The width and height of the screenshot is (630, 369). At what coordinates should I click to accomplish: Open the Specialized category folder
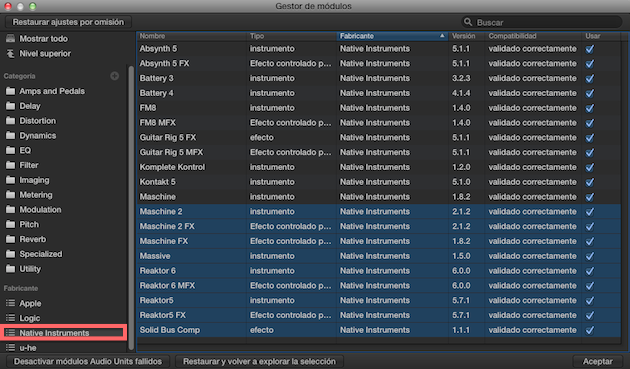[10, 254]
